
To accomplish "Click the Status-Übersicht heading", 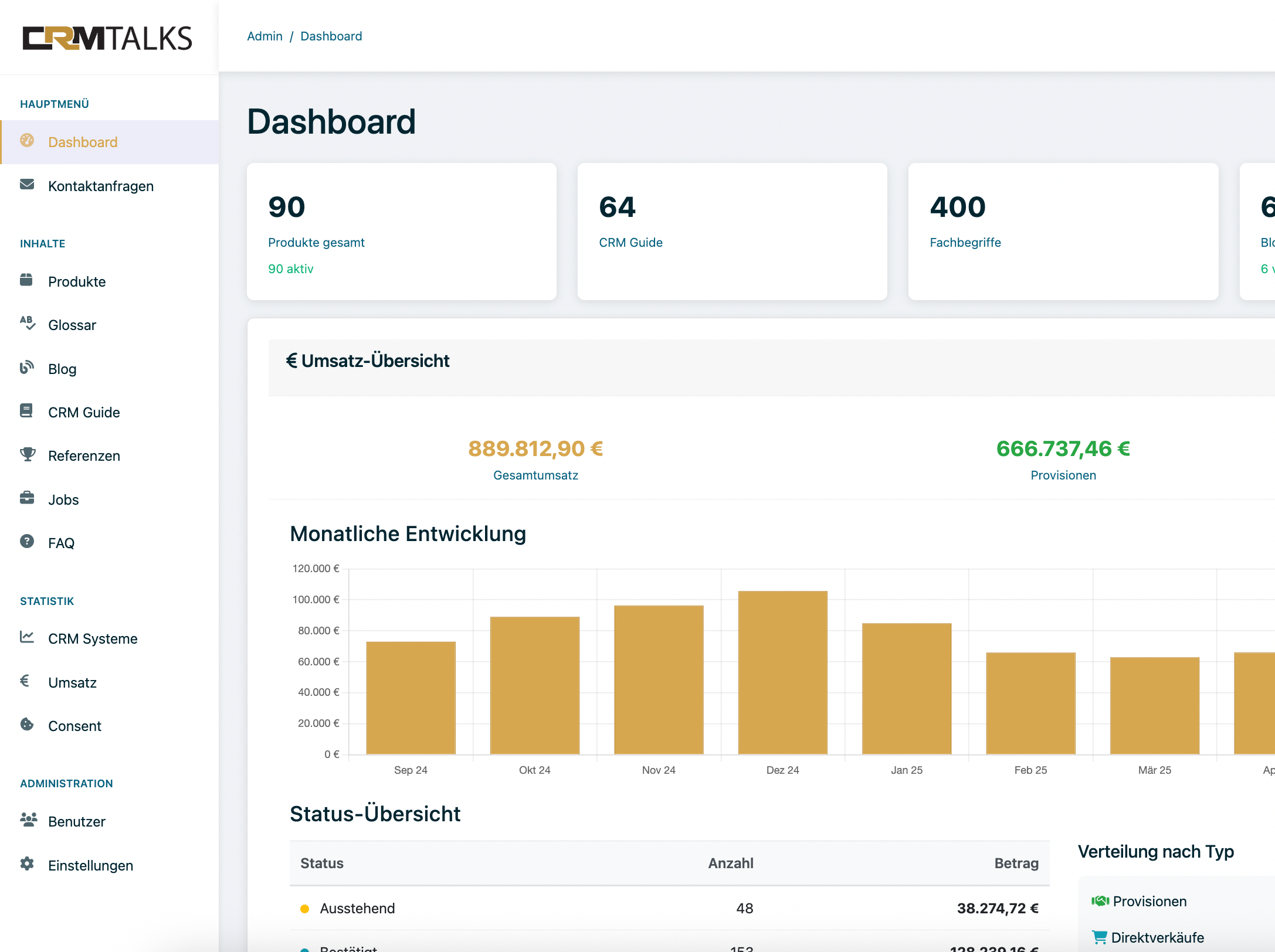I will [375, 814].
